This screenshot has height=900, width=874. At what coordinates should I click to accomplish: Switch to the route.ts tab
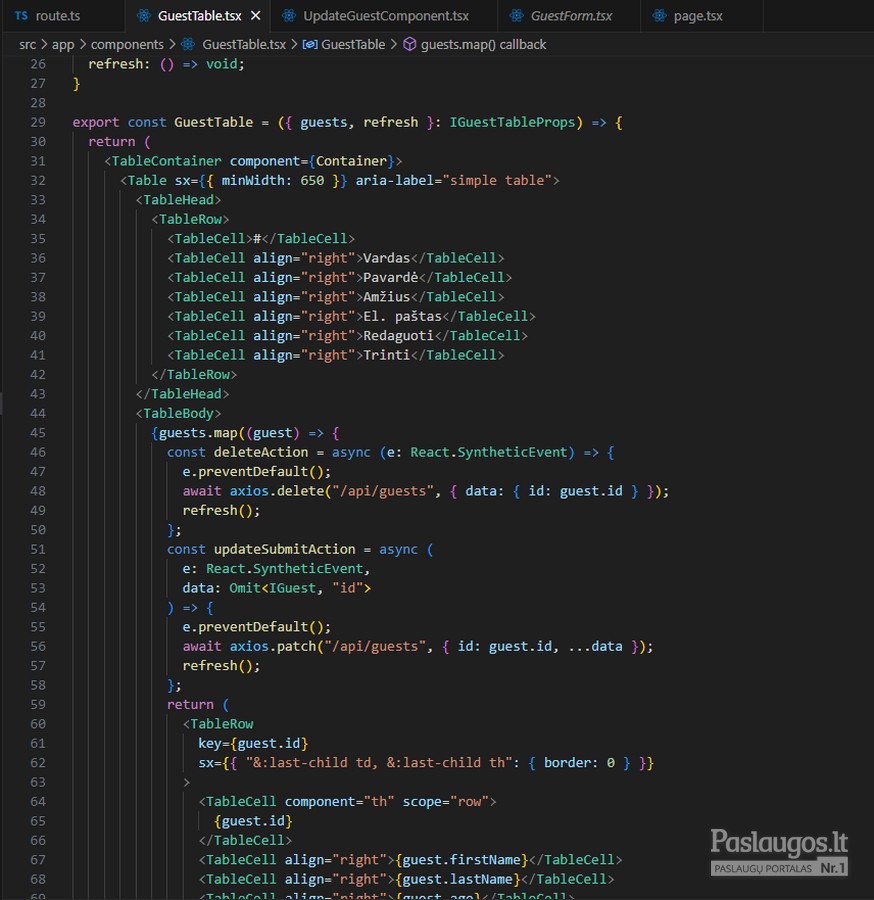pyautogui.click(x=57, y=15)
